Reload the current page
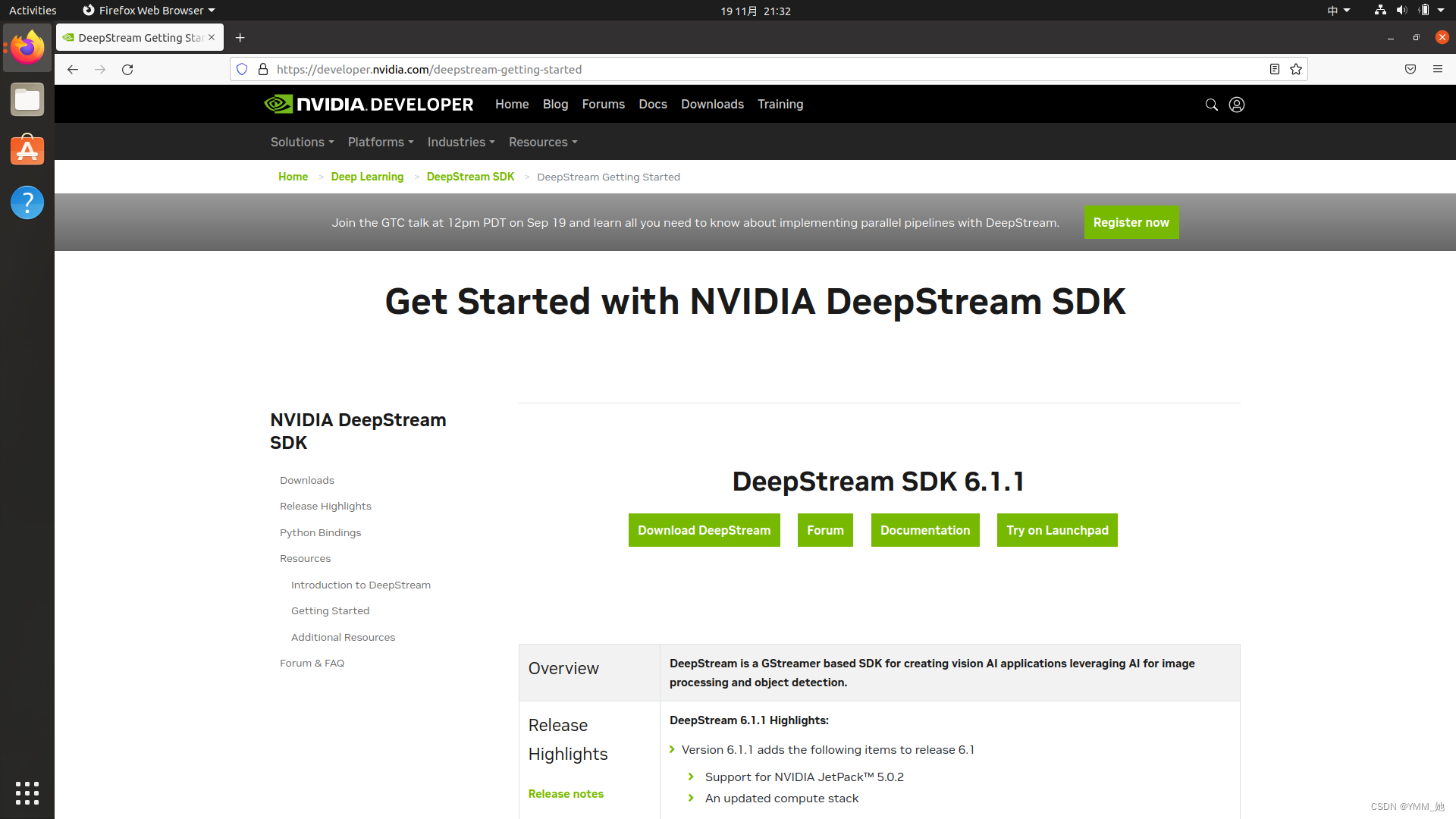 127,69
